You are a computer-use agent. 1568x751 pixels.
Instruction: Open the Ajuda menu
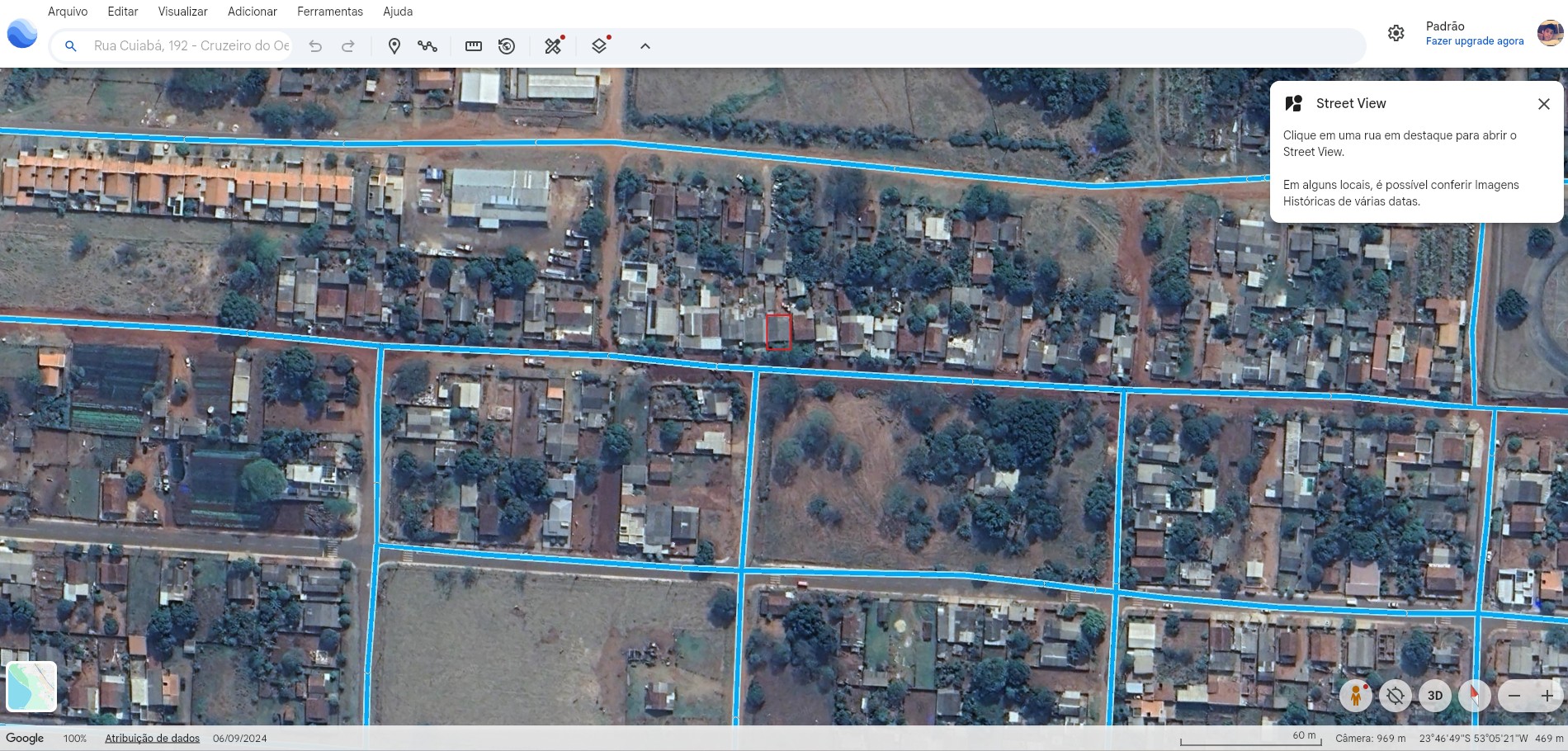click(398, 12)
